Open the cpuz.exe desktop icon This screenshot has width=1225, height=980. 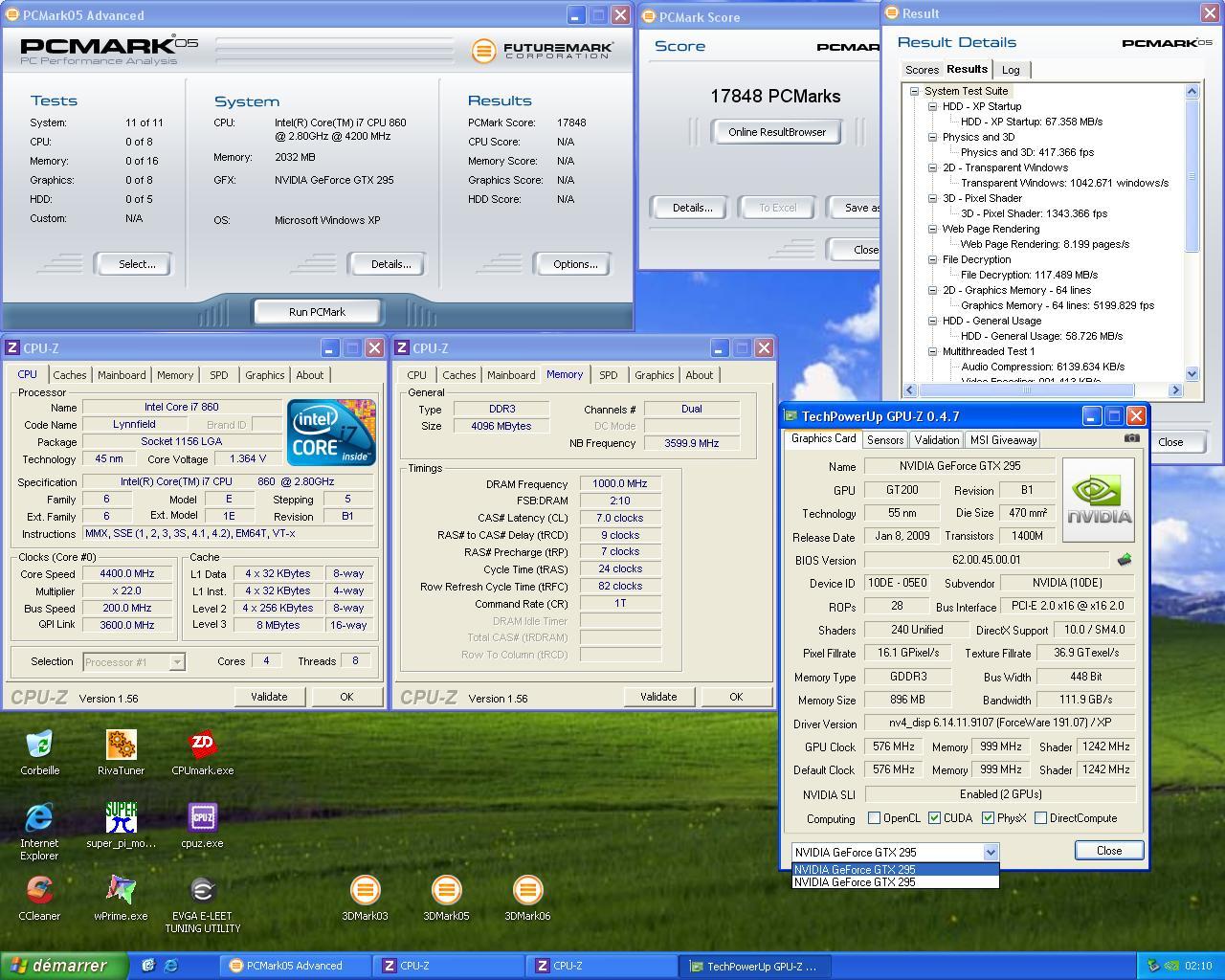click(202, 817)
